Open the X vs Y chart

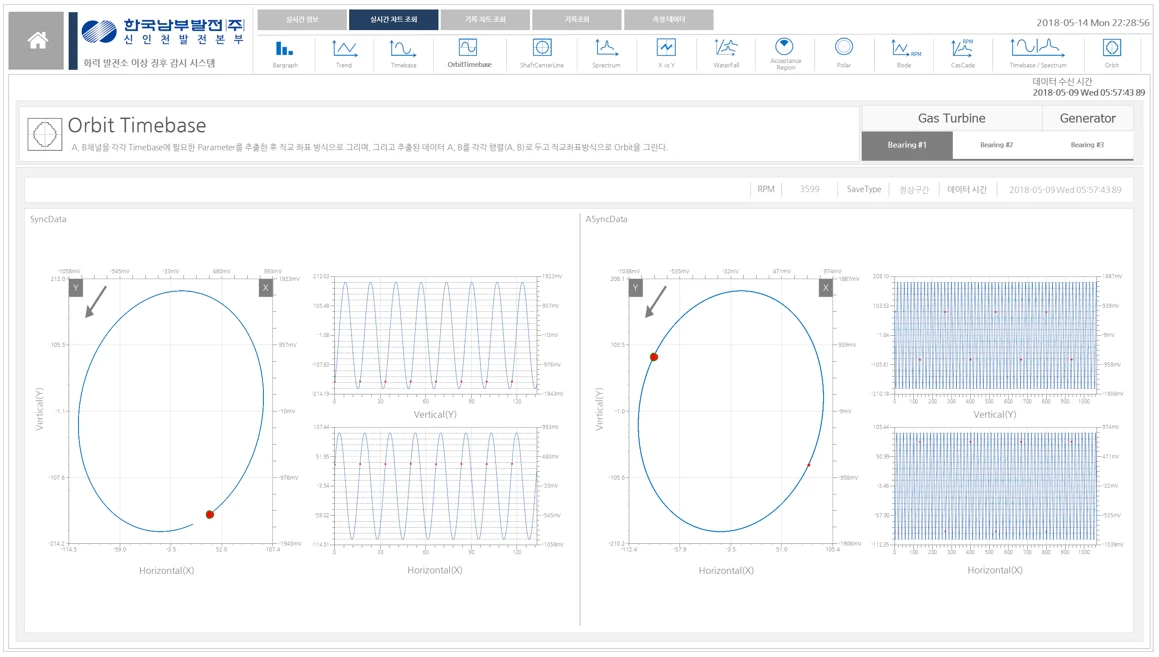click(x=666, y=53)
